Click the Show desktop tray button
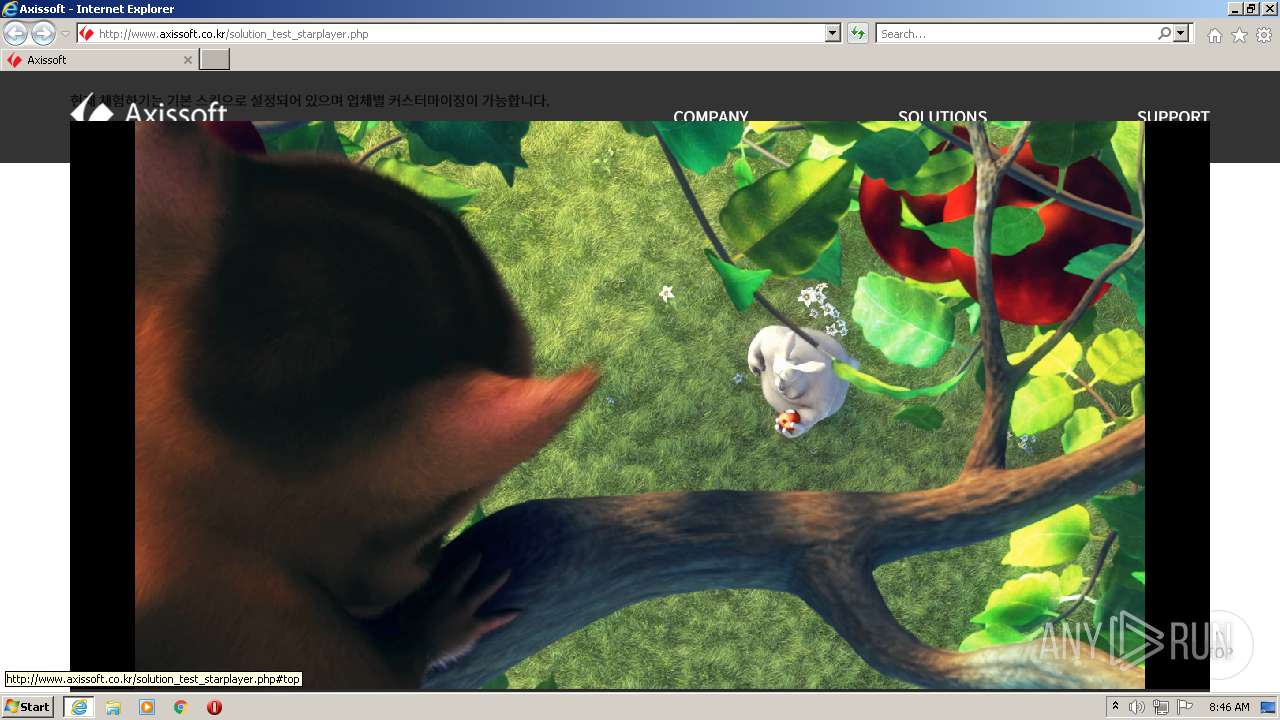Screen dimensions: 1280x720 1269,707
